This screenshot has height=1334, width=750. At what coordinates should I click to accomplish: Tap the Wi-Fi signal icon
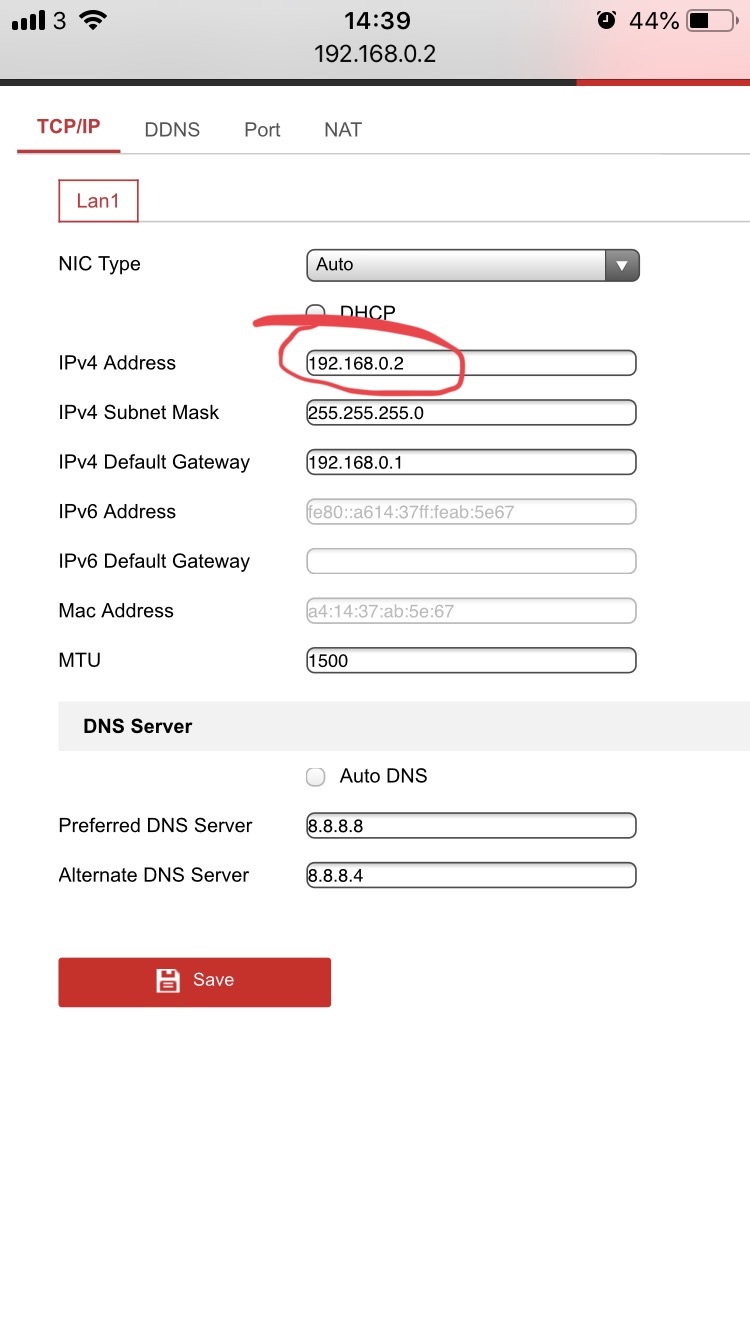point(93,21)
